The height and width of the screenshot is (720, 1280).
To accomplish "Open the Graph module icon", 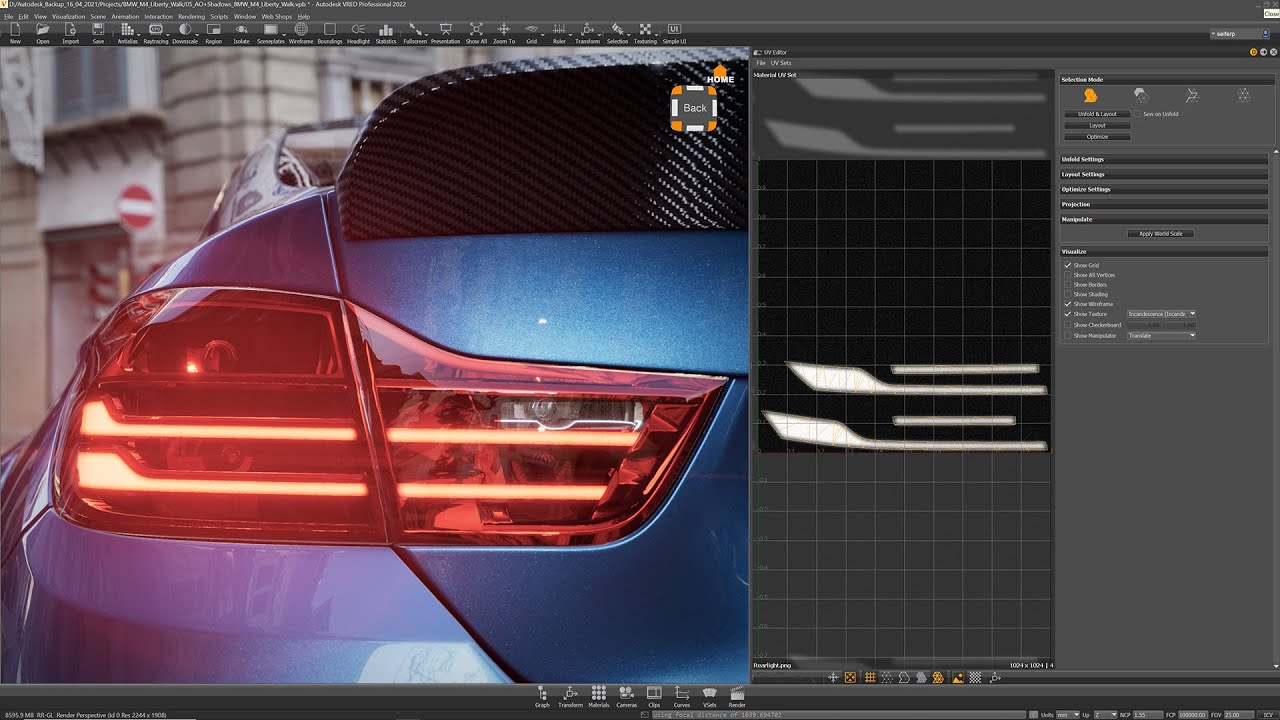I will pyautogui.click(x=542, y=696).
